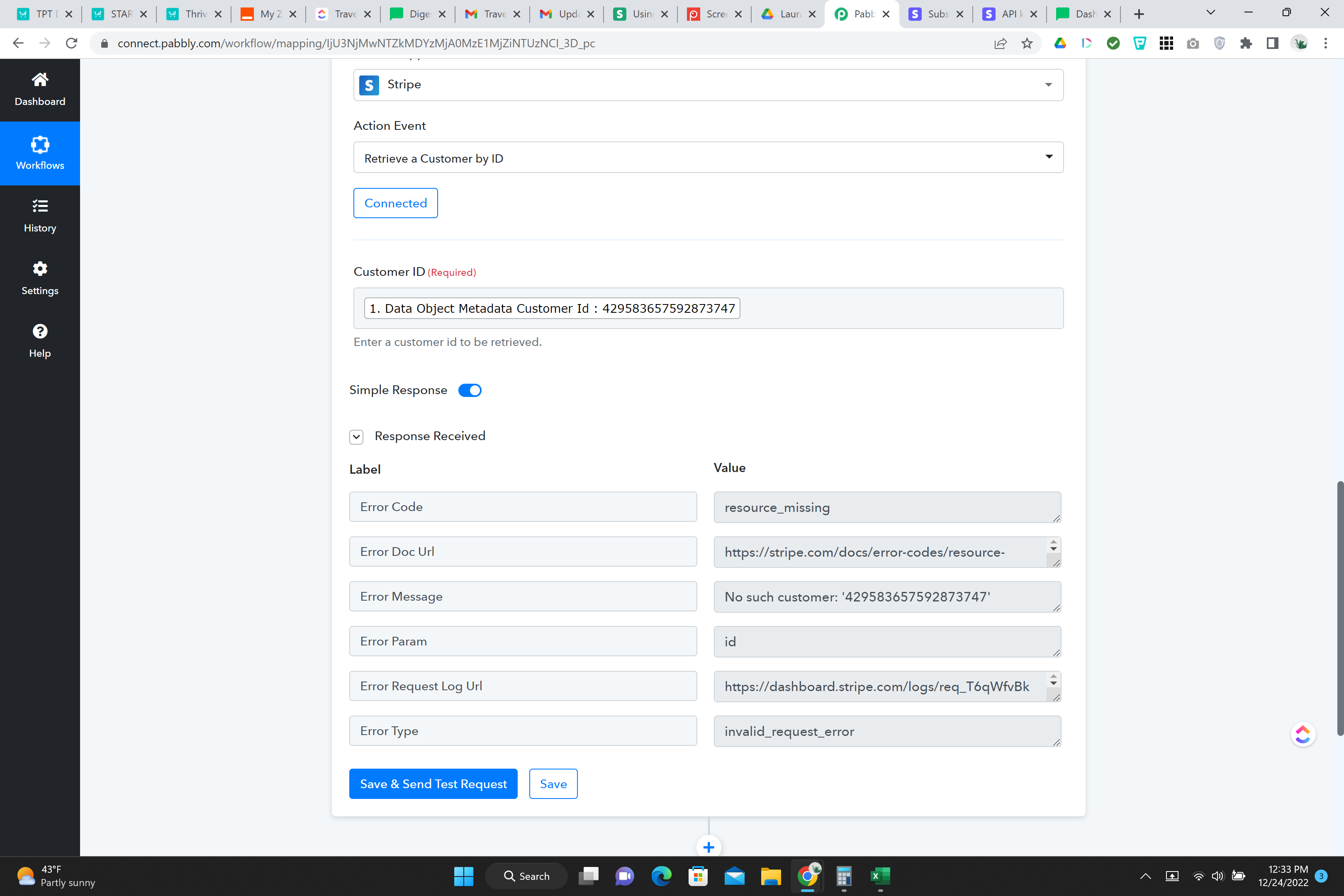Image resolution: width=1344 pixels, height=896 pixels.
Task: Open the browser Extensions puzzle icon
Action: tap(1246, 44)
